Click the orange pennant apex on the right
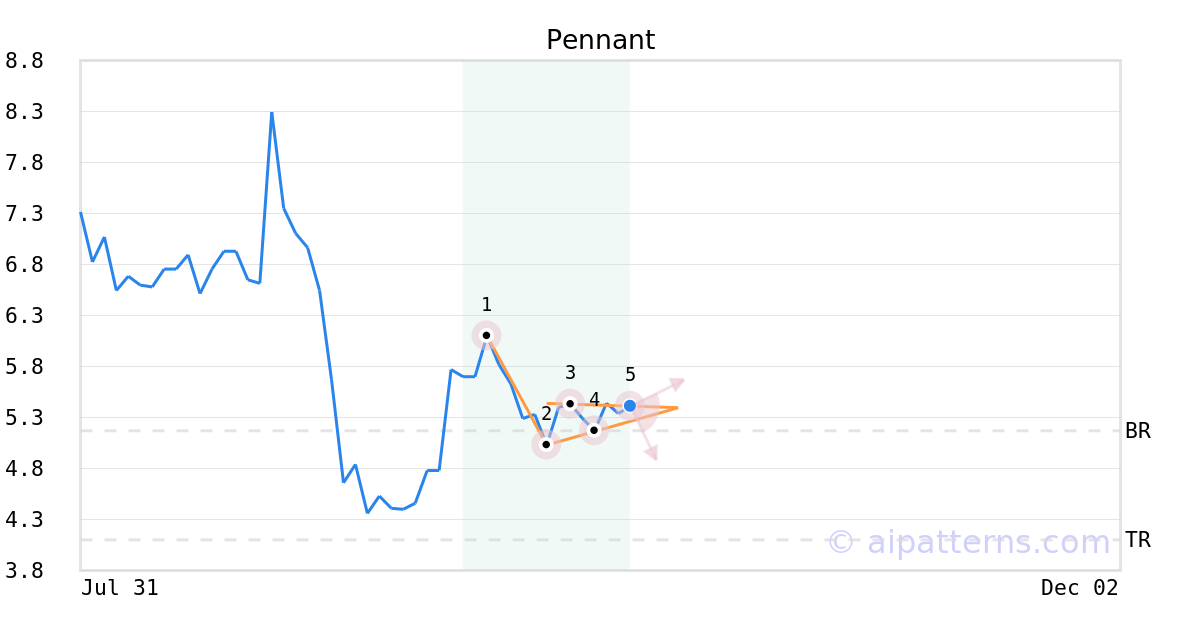Screen dimensions: 1200x630 click(677, 407)
